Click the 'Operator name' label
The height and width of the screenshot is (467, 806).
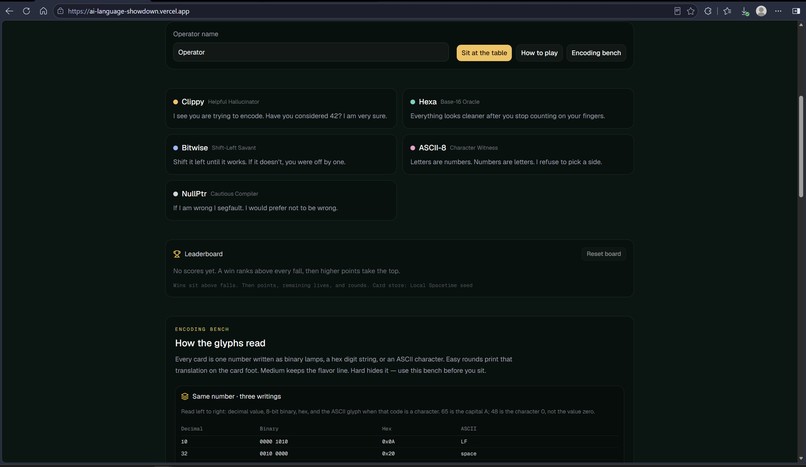195,34
